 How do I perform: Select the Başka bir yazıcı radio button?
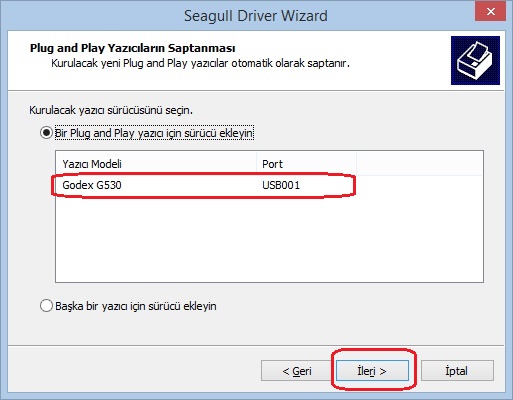point(46,306)
